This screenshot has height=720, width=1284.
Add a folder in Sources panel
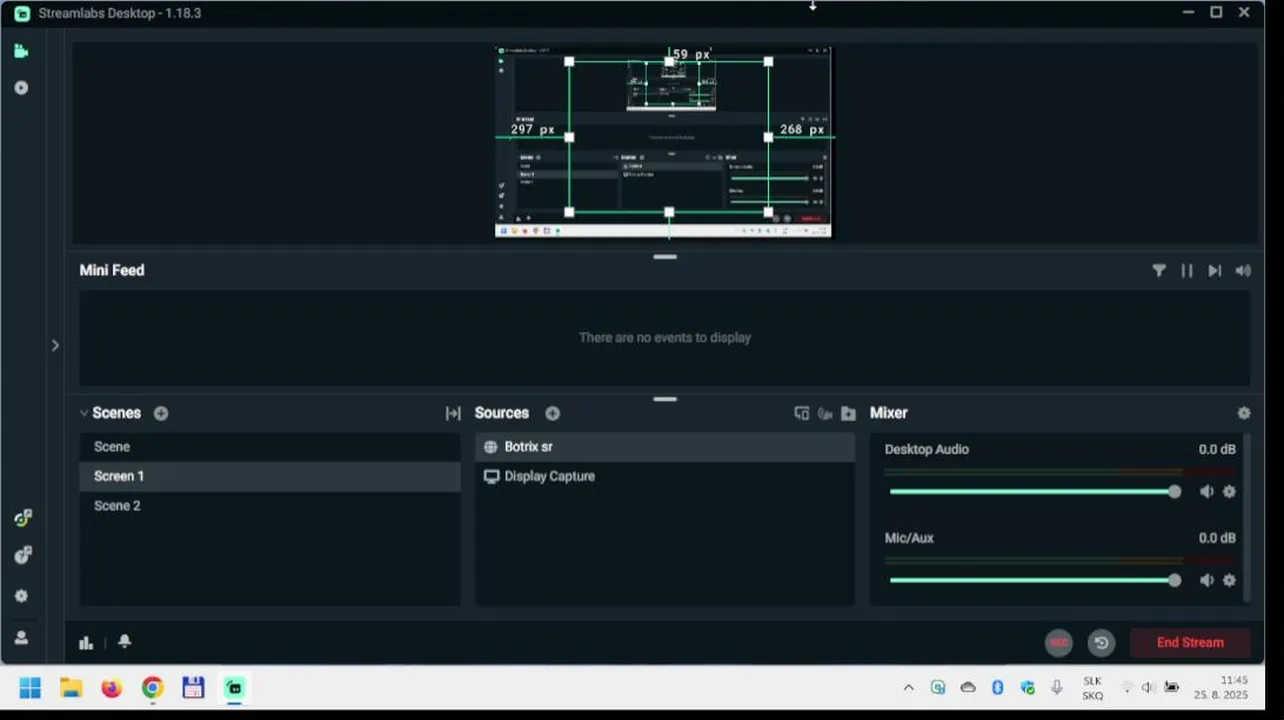pyautogui.click(x=848, y=413)
